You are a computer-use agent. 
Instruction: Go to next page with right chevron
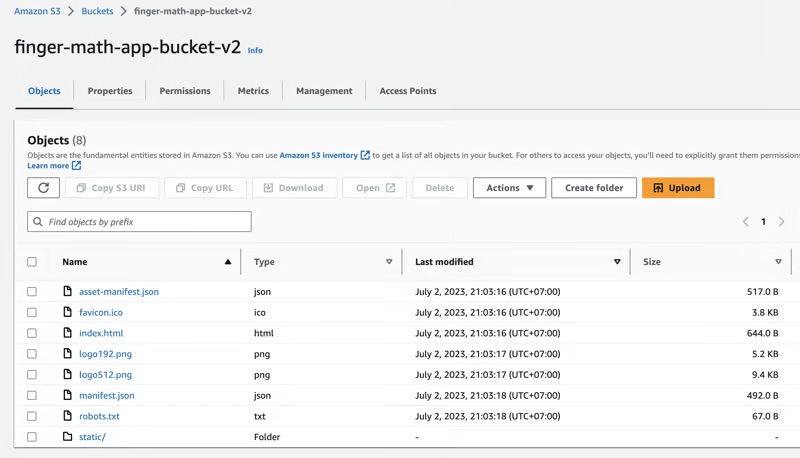(781, 221)
